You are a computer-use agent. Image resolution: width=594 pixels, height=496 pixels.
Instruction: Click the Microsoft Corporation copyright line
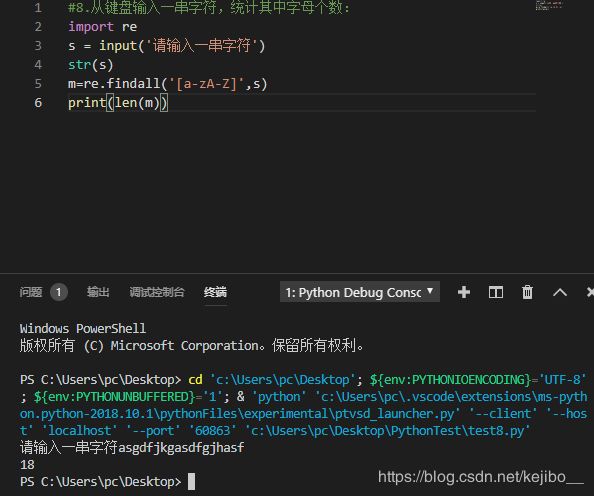pos(192,345)
